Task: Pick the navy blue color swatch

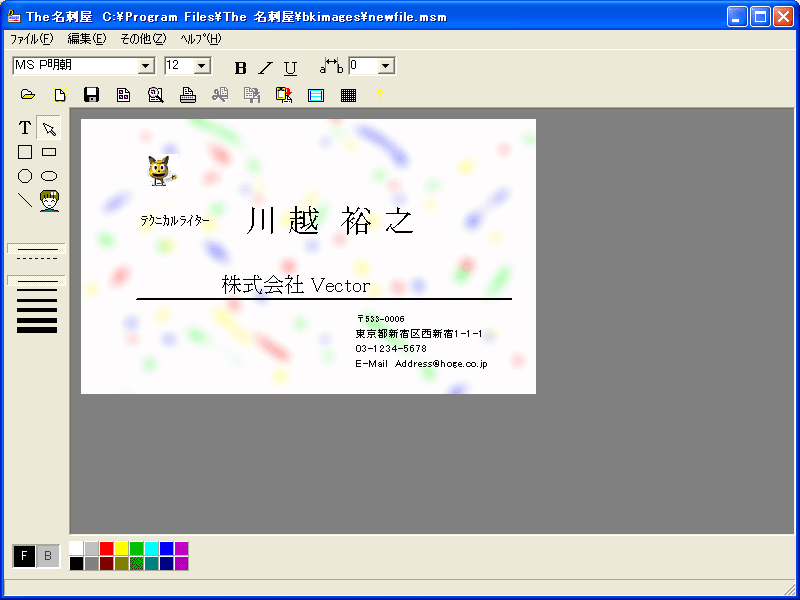Action: tap(166, 563)
